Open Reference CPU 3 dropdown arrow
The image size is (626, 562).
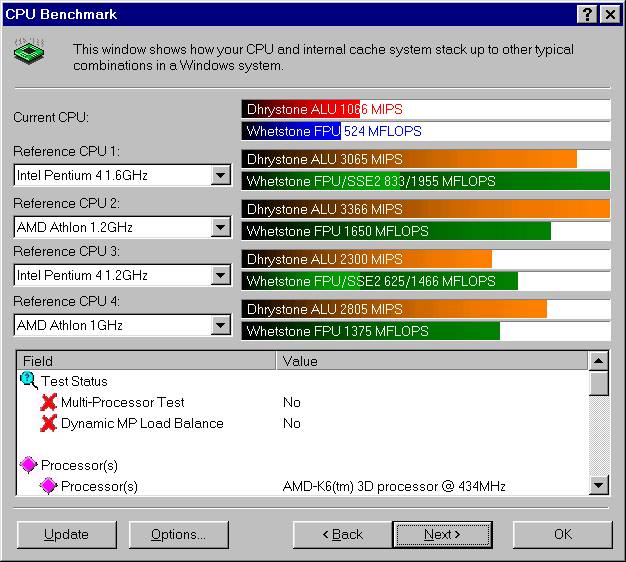click(x=220, y=275)
